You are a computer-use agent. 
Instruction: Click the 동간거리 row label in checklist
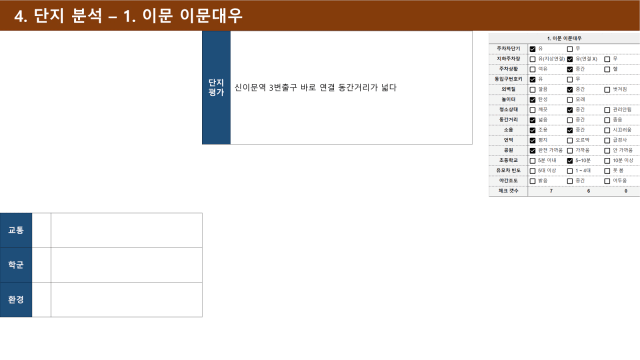[x=508, y=120]
